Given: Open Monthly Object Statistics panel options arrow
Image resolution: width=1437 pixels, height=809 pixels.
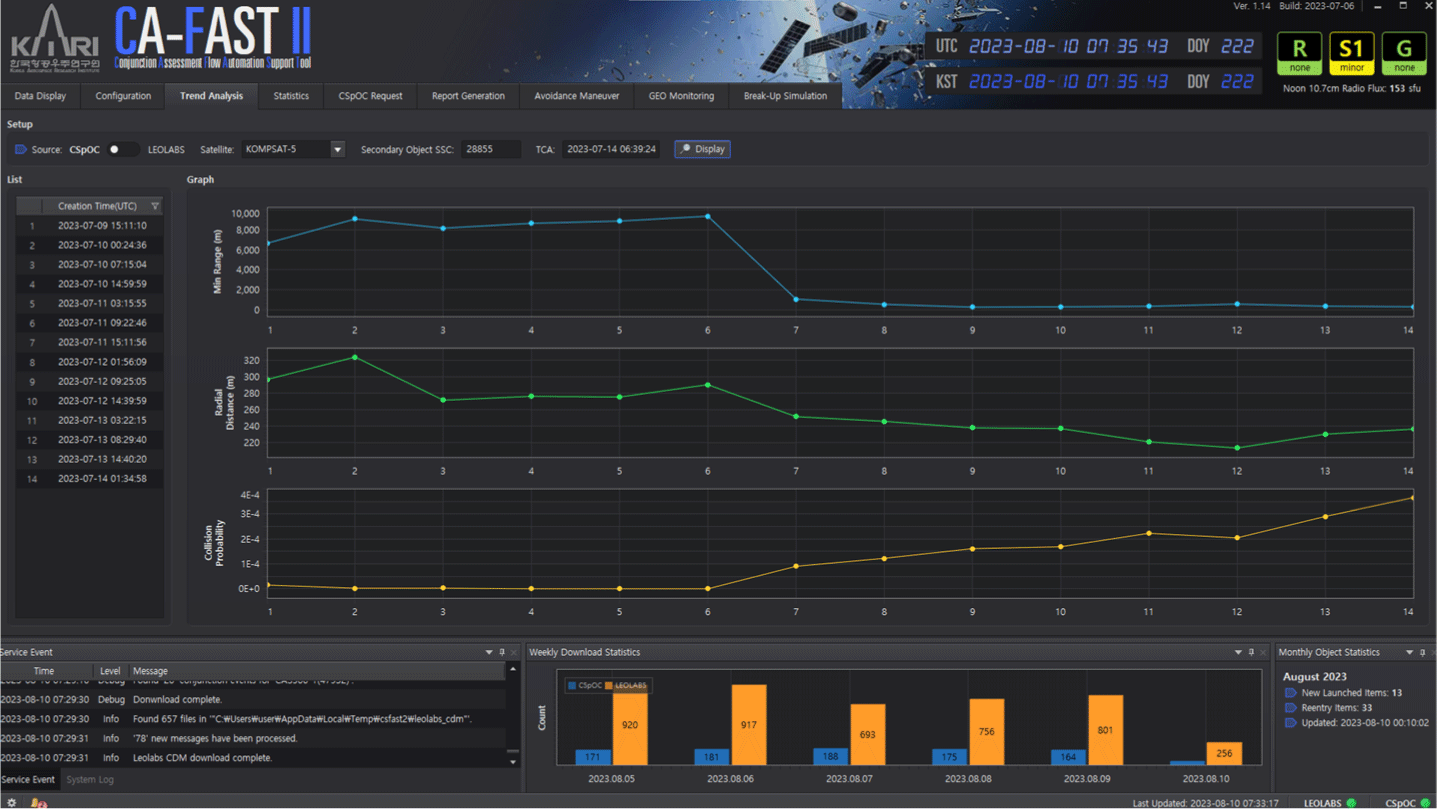Looking at the screenshot, I should click(1409, 652).
